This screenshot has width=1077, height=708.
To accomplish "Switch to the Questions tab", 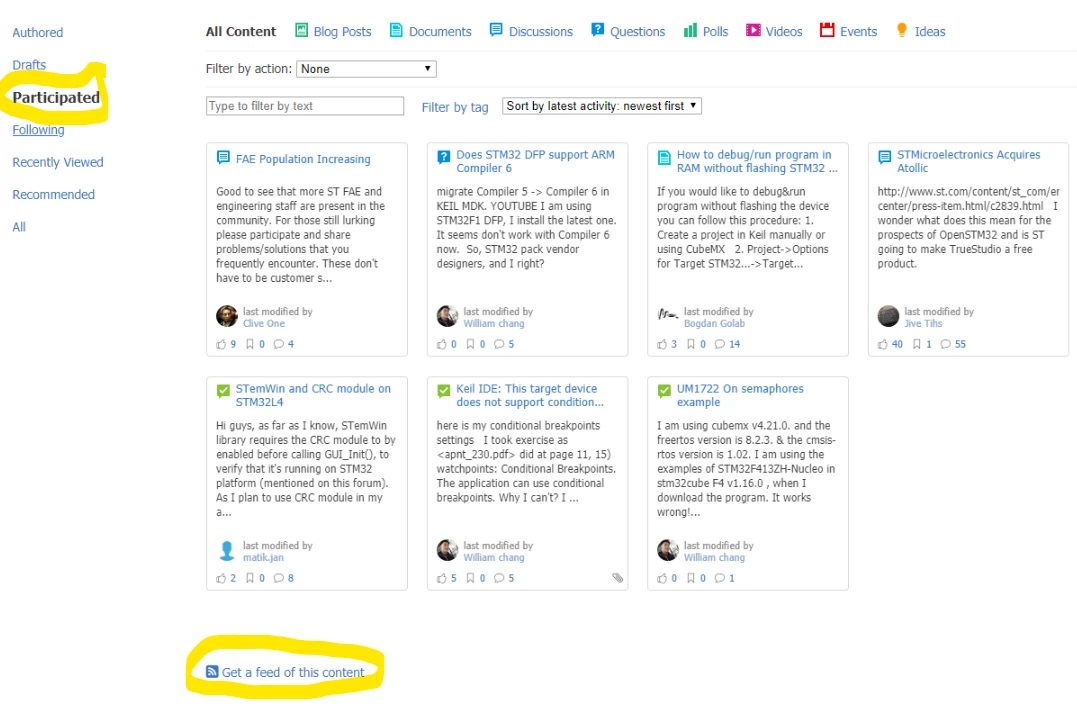I will (x=628, y=31).
